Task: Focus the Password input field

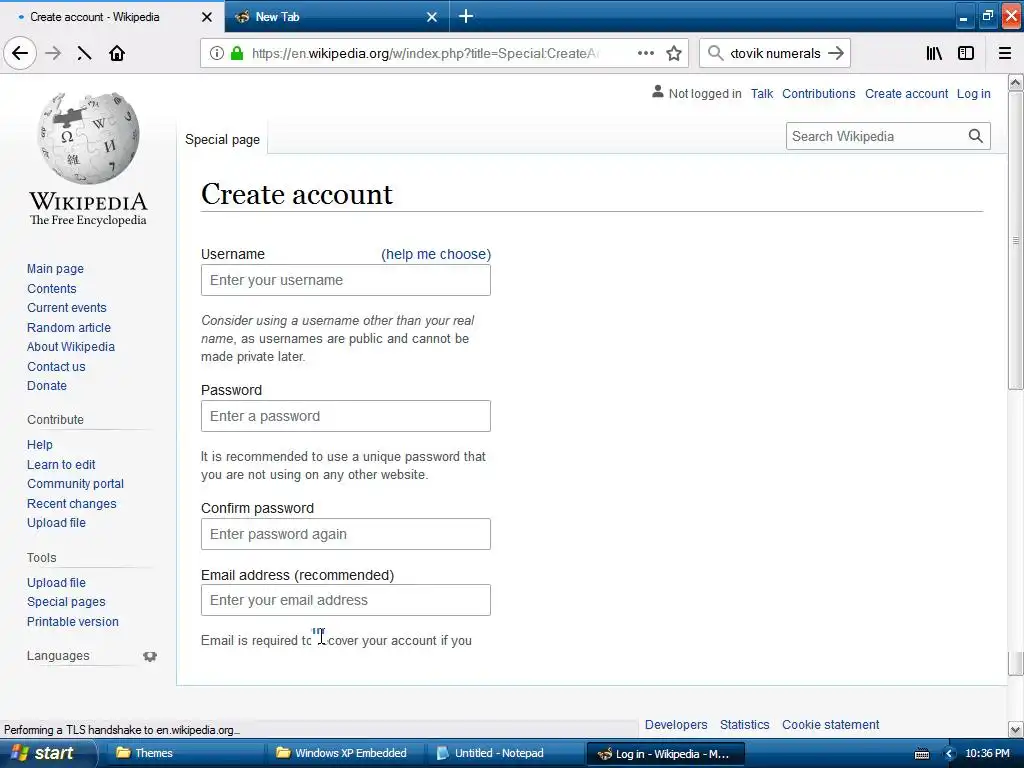Action: point(345,416)
